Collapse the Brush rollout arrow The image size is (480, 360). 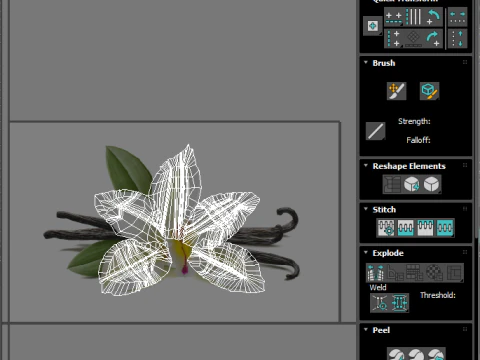(x=366, y=62)
